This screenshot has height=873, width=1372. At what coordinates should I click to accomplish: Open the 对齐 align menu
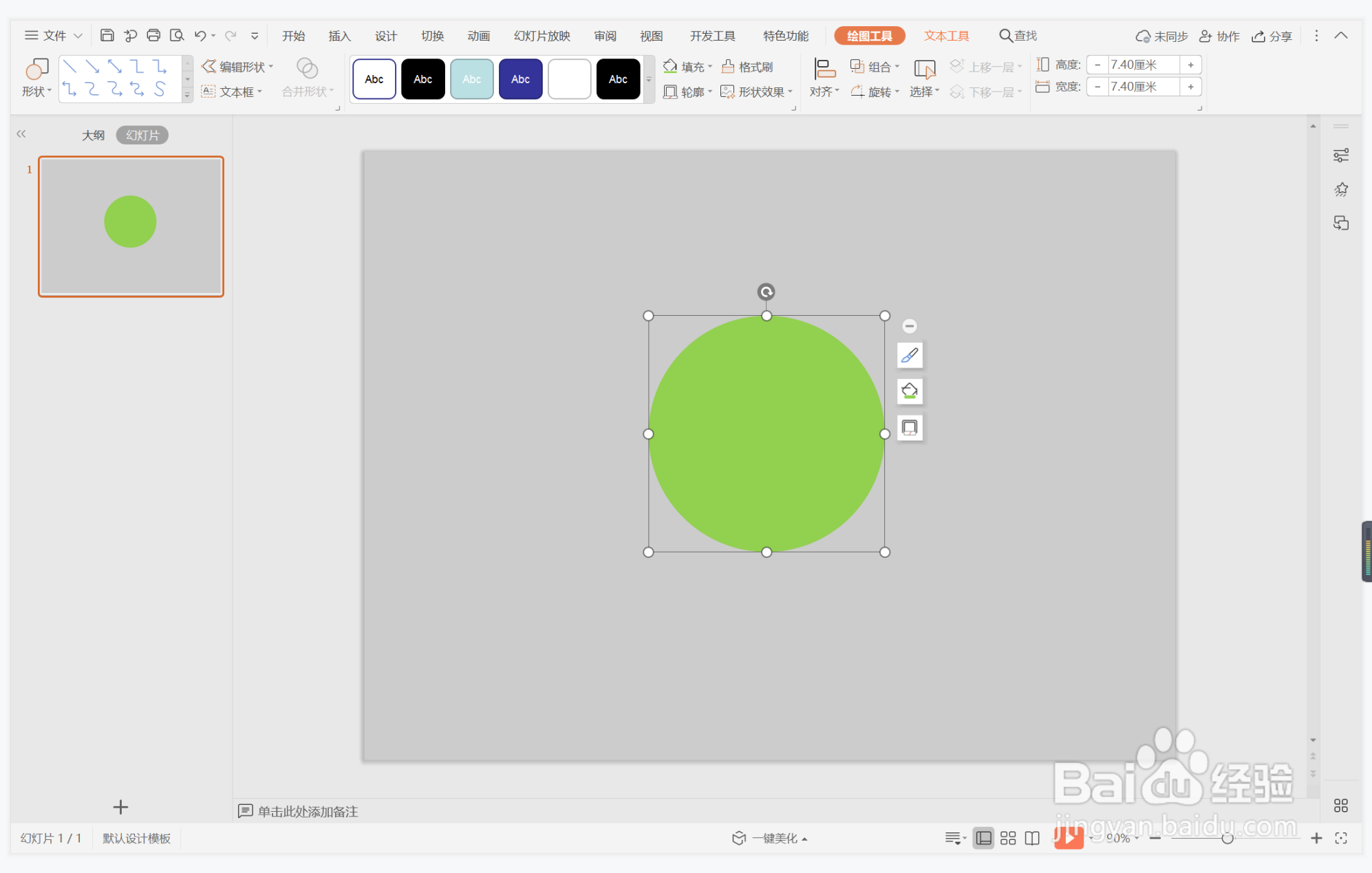[x=824, y=78]
